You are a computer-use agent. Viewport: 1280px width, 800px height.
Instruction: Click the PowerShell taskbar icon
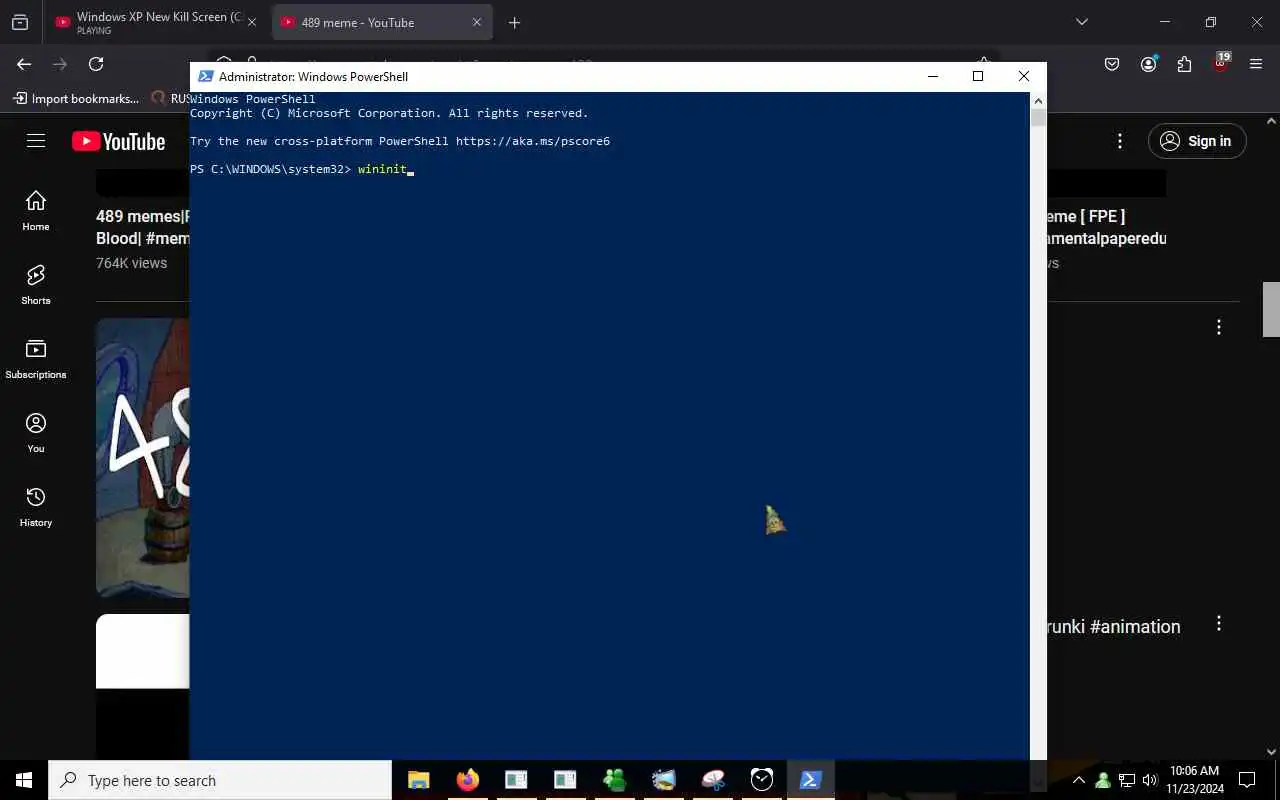pos(810,780)
